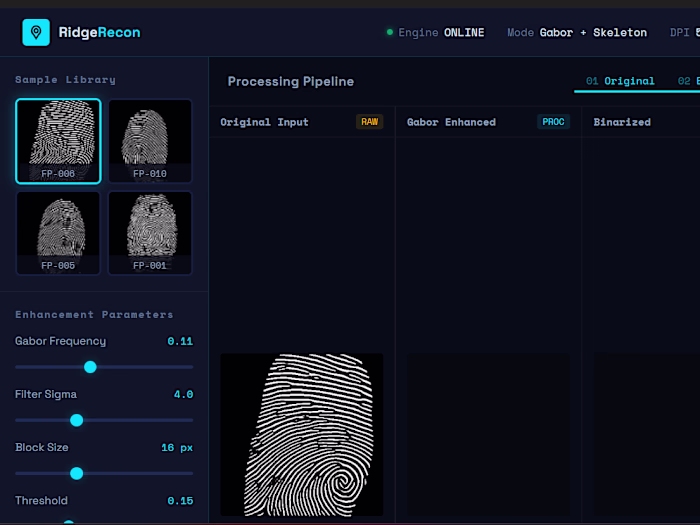Click the Gabor Frequency value 0.11
The height and width of the screenshot is (525, 700).
click(180, 341)
